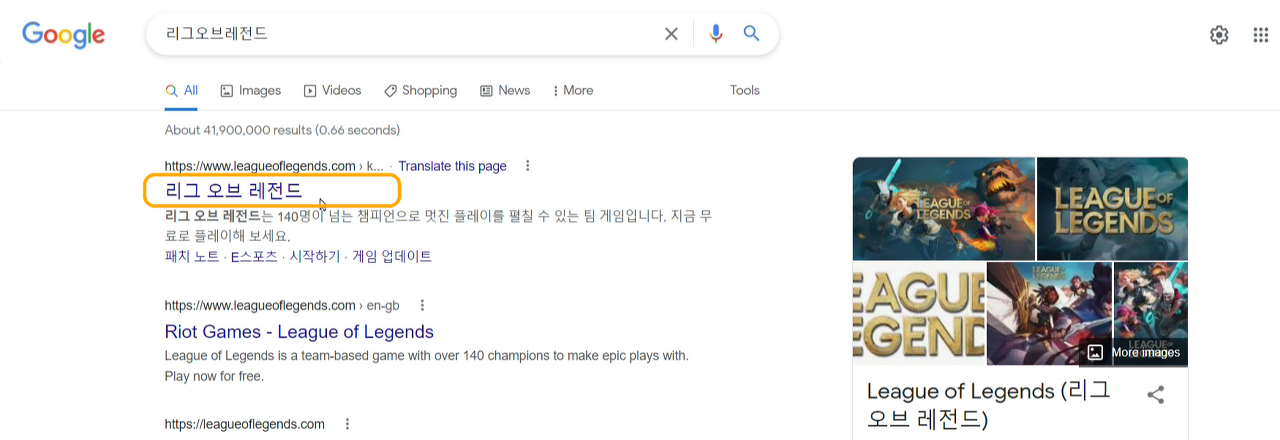Switch to News tab

505,90
